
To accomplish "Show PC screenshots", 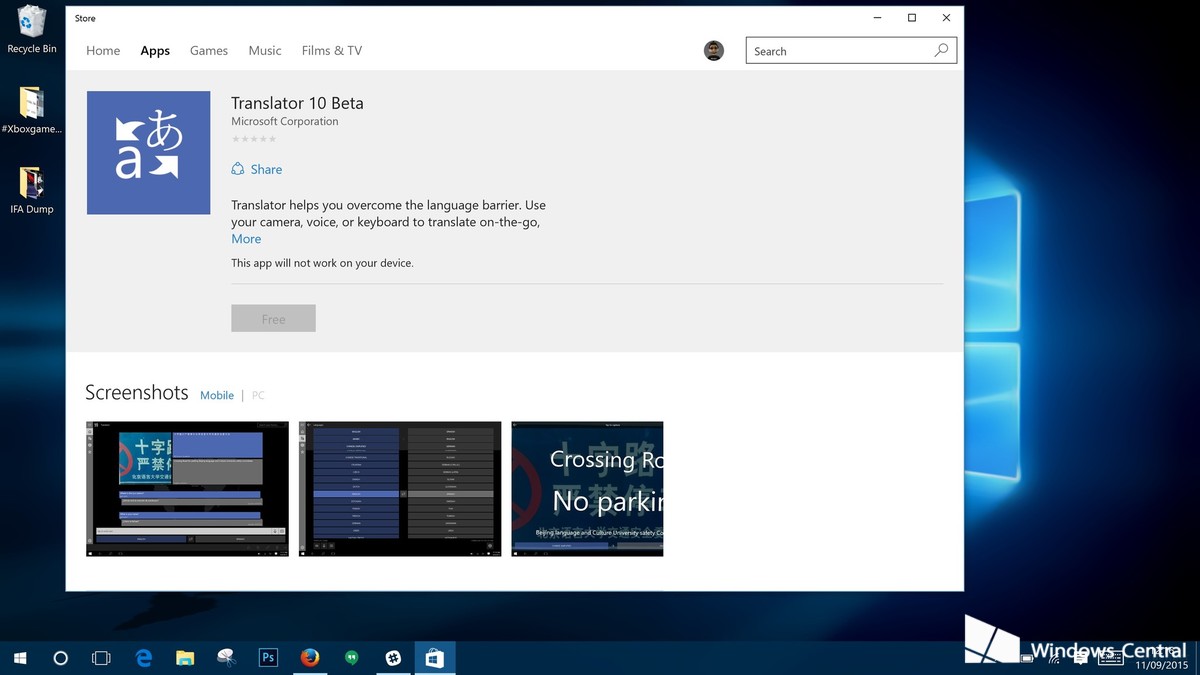I will click(258, 395).
